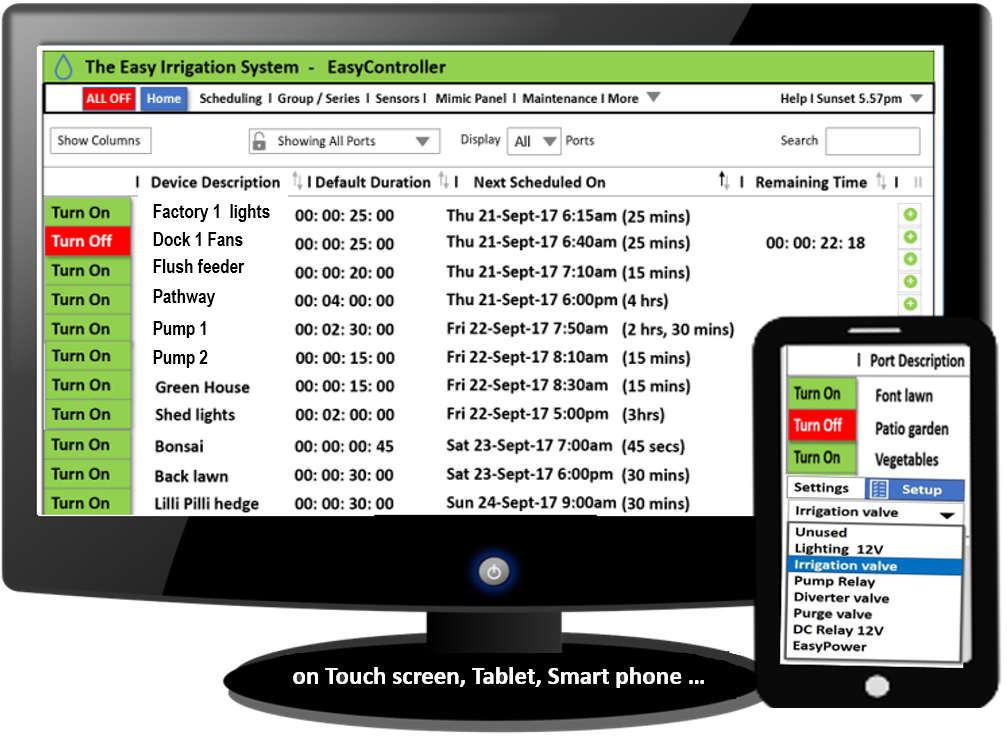
Task: Click Setup list icon on the phone
Action: click(x=879, y=490)
